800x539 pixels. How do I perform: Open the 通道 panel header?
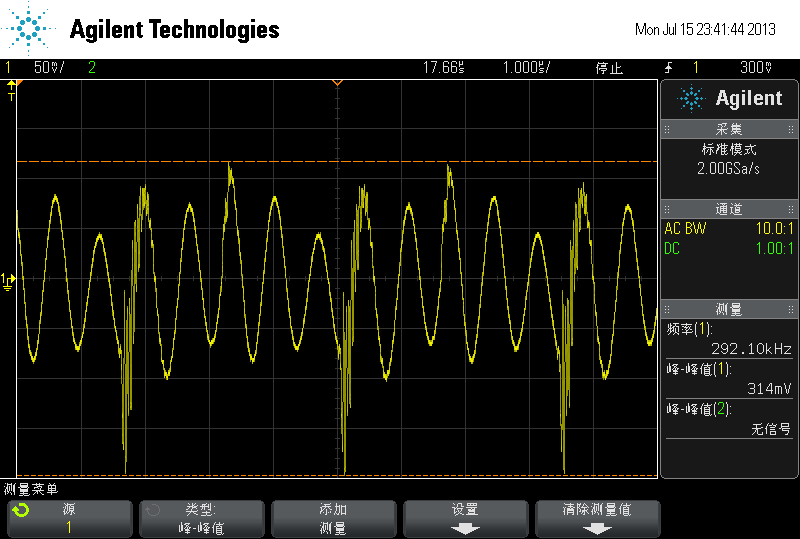[729, 209]
